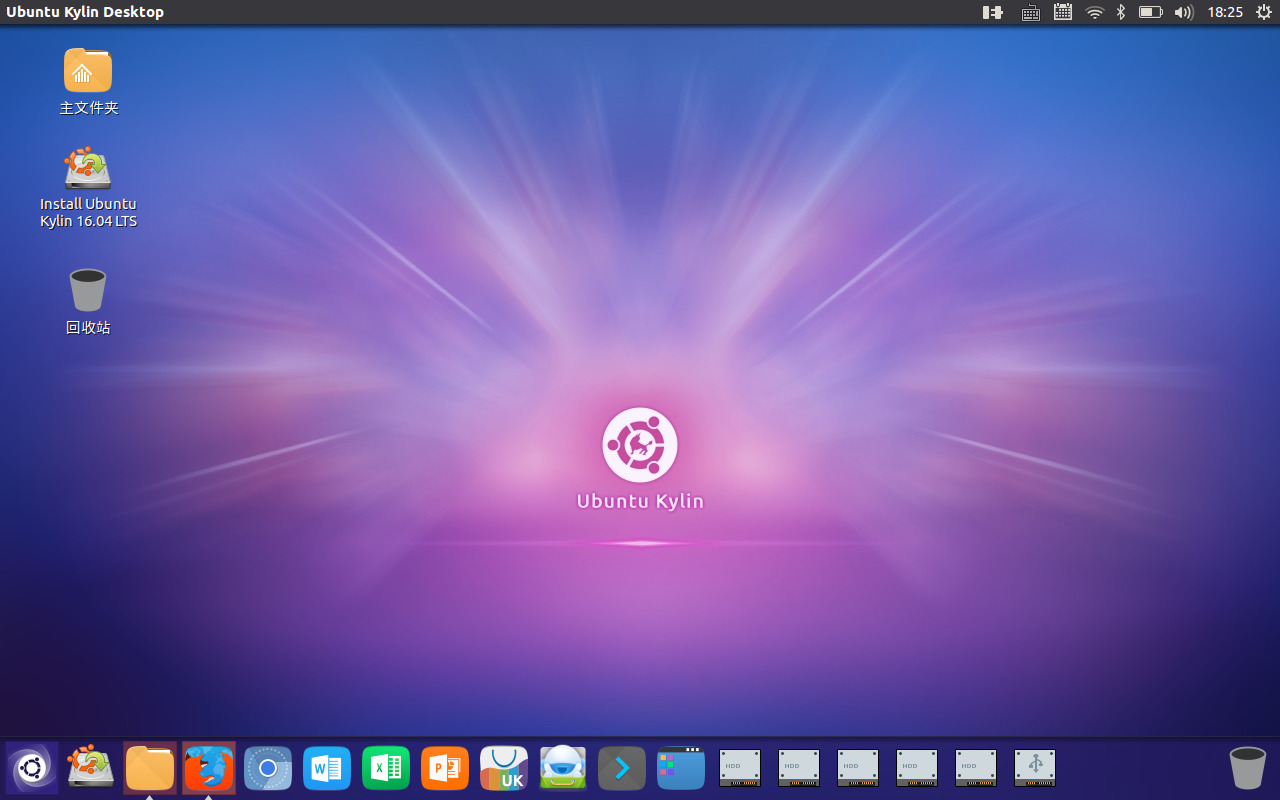Start WPS Presentation orange icon in dock
Viewport: 1280px width, 800px height.
(x=445, y=768)
